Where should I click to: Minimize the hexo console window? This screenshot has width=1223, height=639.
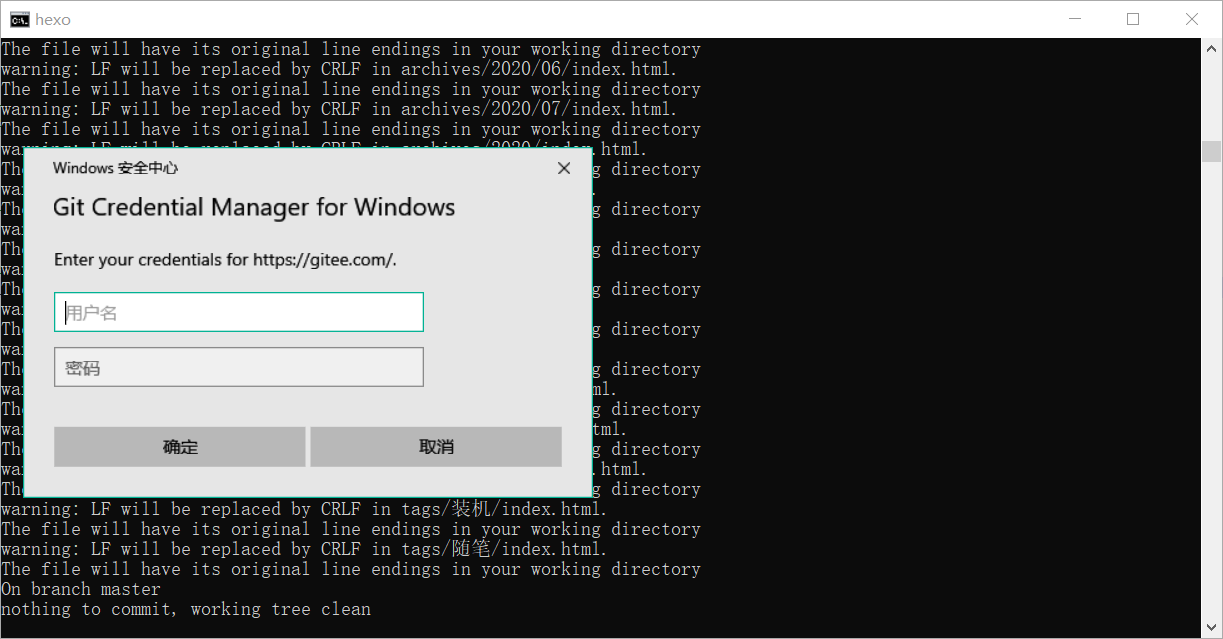(x=1075, y=19)
